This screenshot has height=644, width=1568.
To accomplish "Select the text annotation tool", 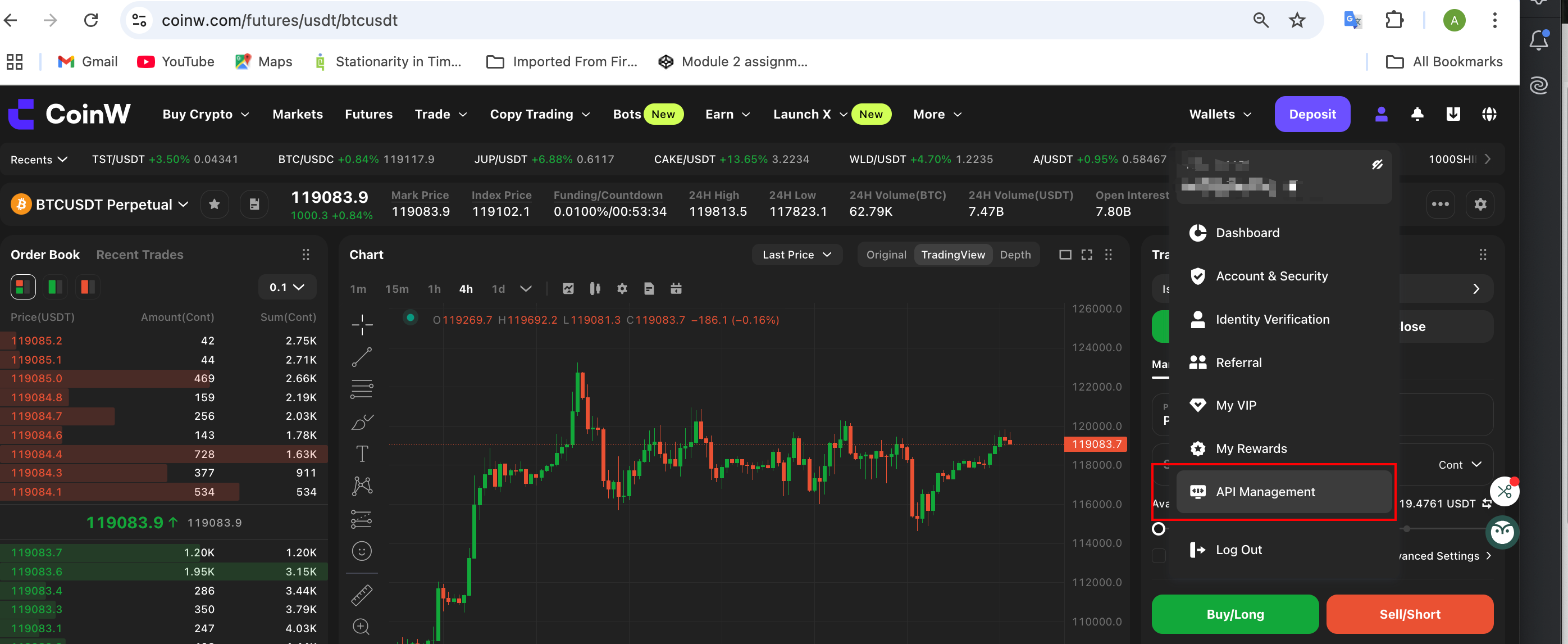I will click(x=362, y=453).
